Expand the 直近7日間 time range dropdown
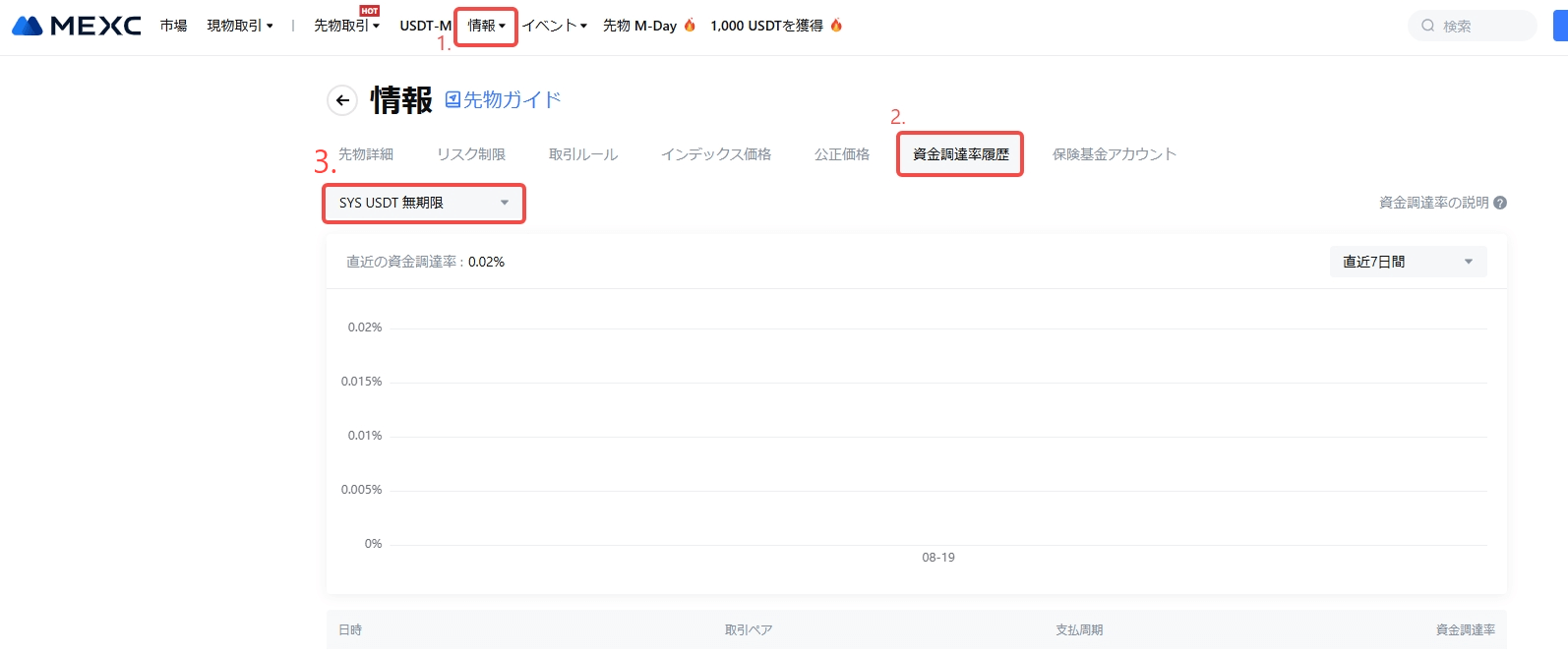Viewport: 1568px width, 655px height. coord(1407,262)
